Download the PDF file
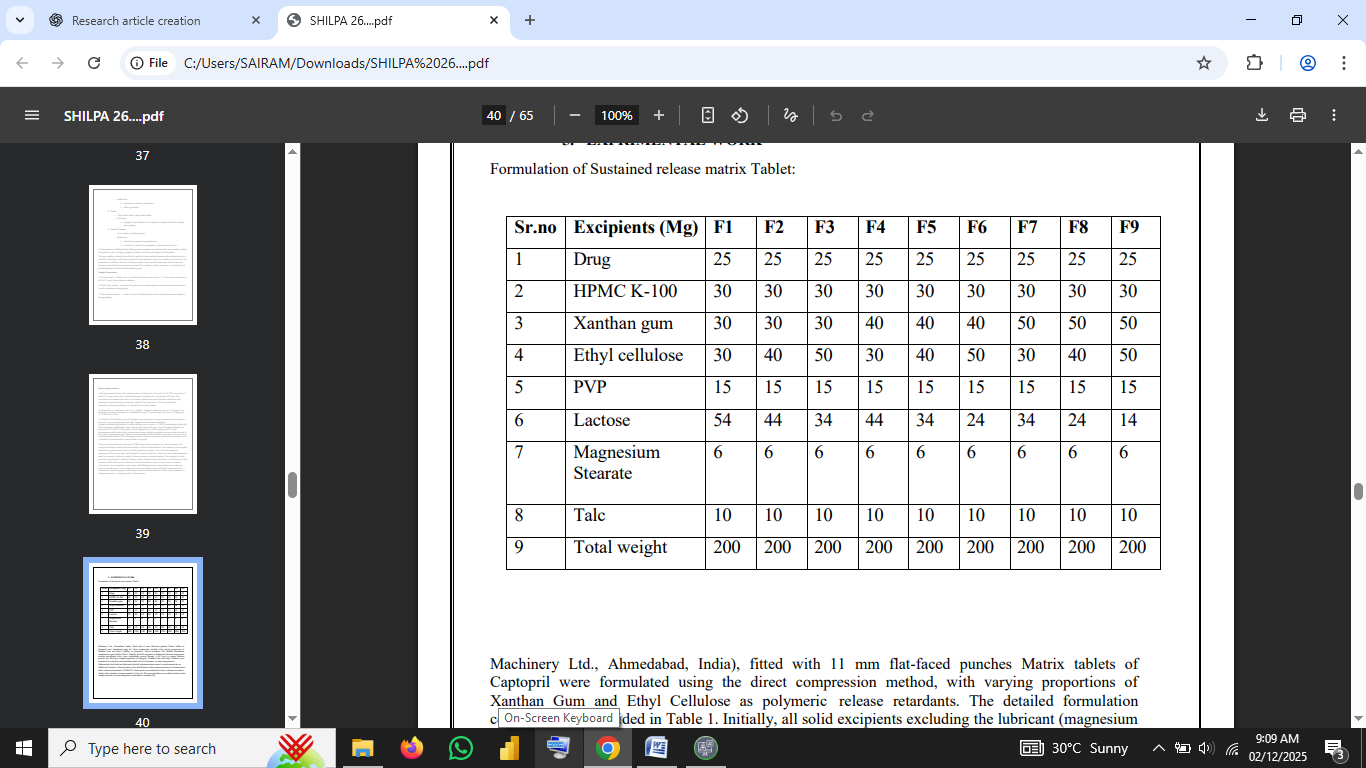 pyautogui.click(x=1262, y=115)
